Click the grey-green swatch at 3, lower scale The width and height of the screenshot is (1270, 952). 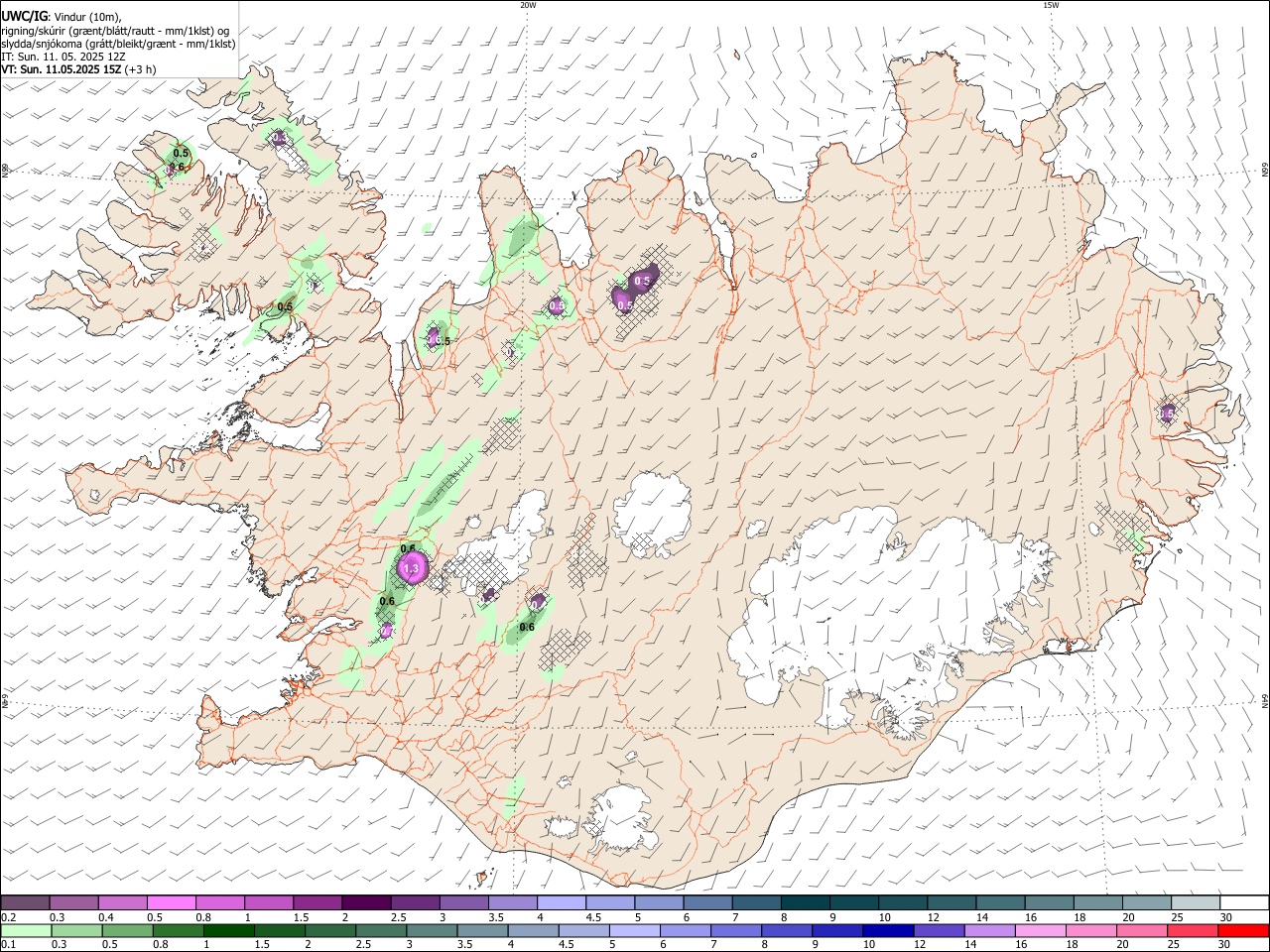(x=431, y=930)
